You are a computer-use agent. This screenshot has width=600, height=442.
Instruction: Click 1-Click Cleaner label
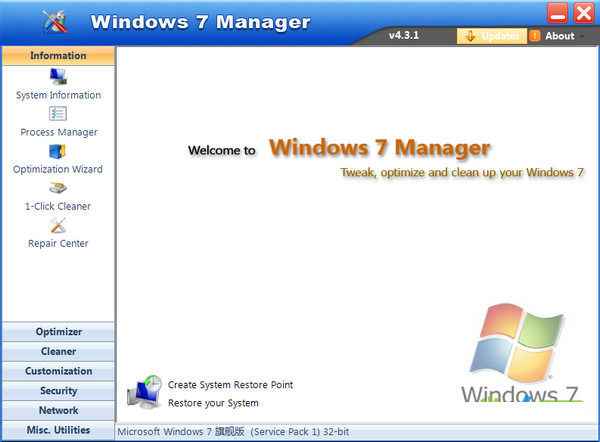[58, 206]
